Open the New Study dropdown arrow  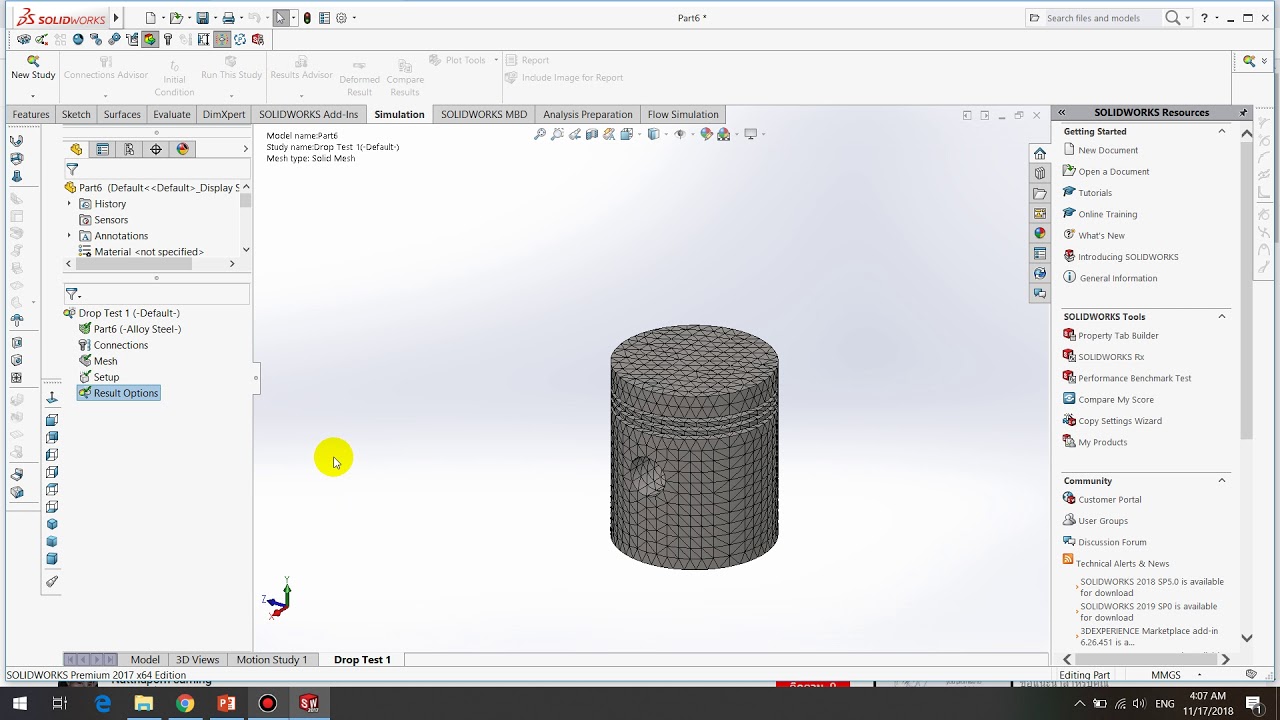33,97
